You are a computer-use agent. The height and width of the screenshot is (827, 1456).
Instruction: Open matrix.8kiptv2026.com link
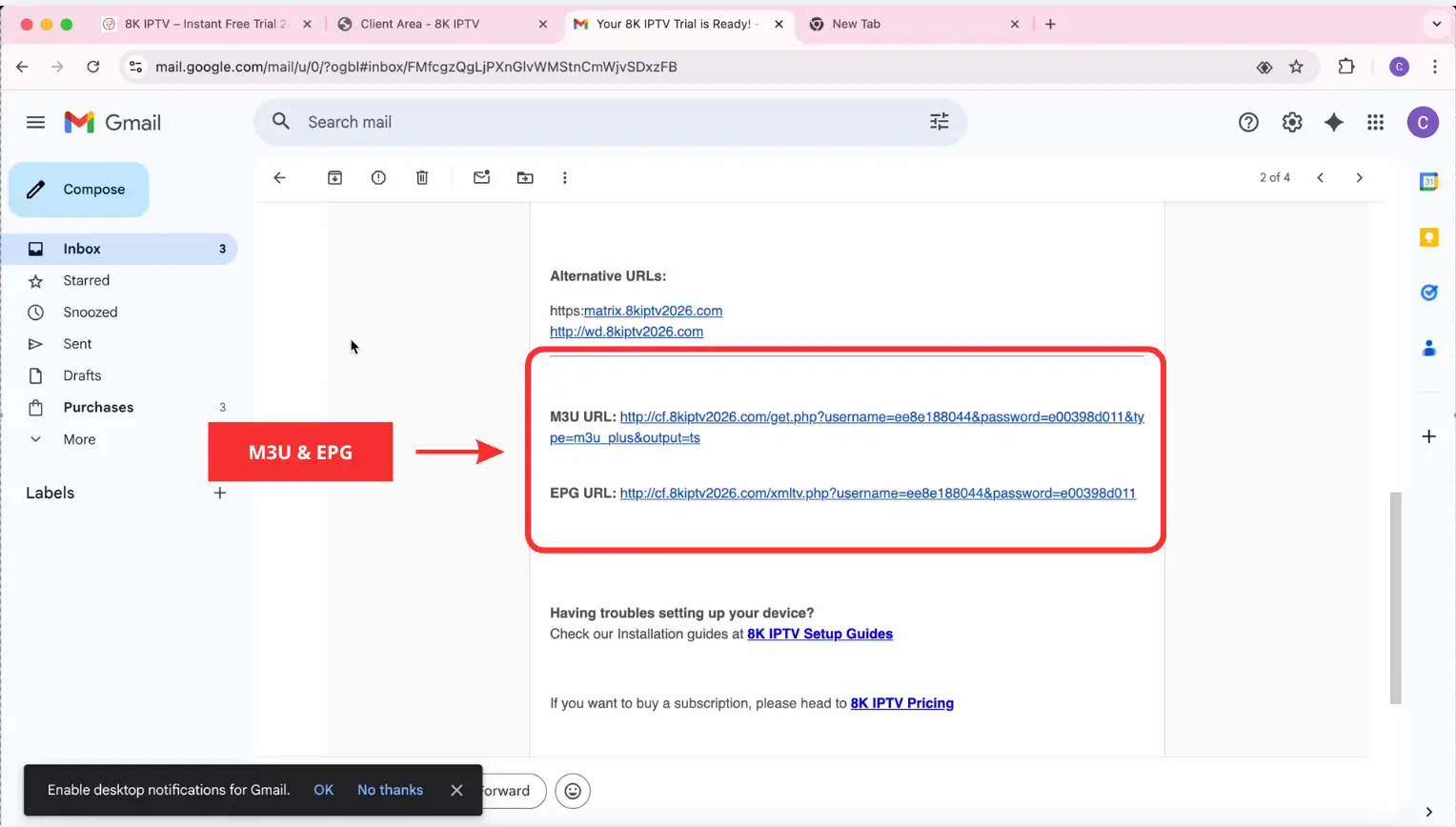point(653,311)
